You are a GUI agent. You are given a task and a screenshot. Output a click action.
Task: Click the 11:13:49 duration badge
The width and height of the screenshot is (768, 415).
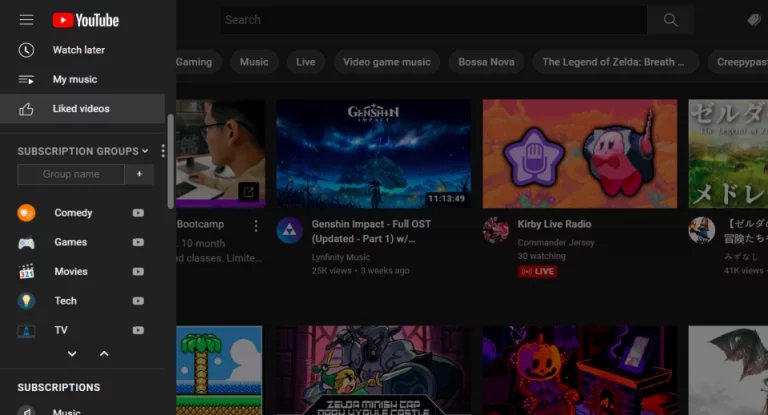[446, 198]
